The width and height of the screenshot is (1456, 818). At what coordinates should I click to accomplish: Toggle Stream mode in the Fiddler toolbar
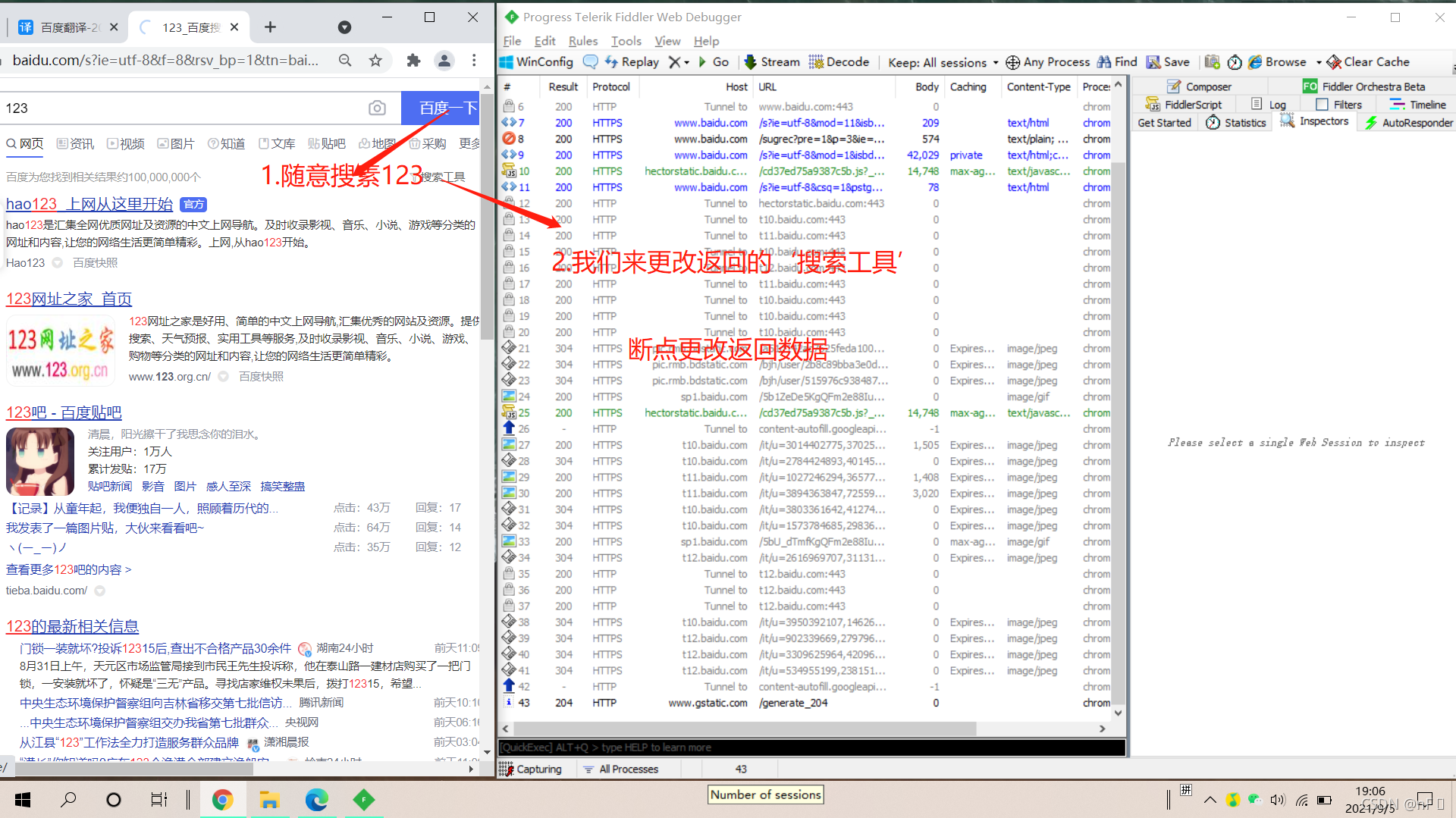[772, 62]
